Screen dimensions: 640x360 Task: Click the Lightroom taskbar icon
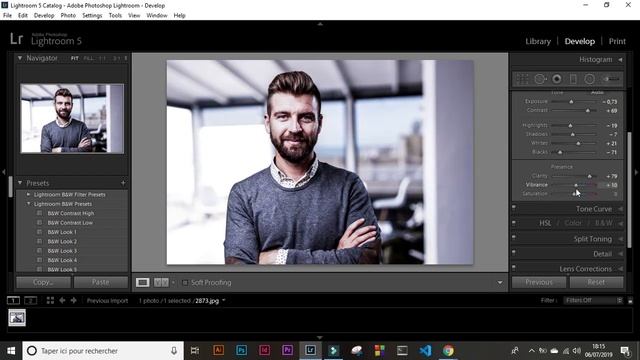click(310, 350)
